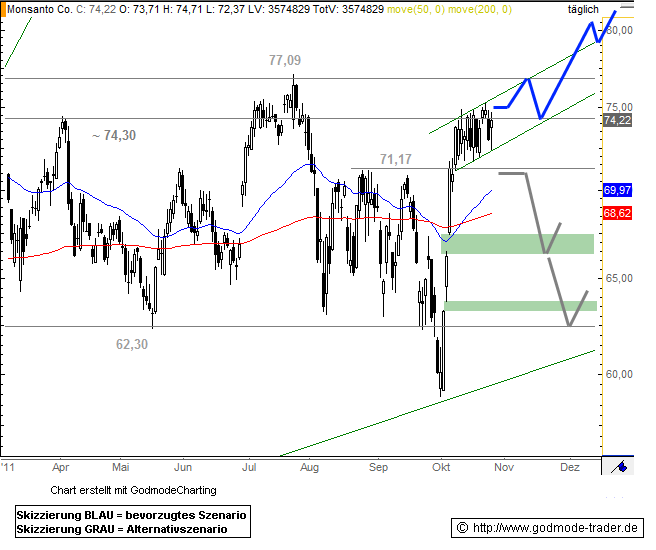Click the 80,00 price axis label
The image size is (656, 550).
619,30
